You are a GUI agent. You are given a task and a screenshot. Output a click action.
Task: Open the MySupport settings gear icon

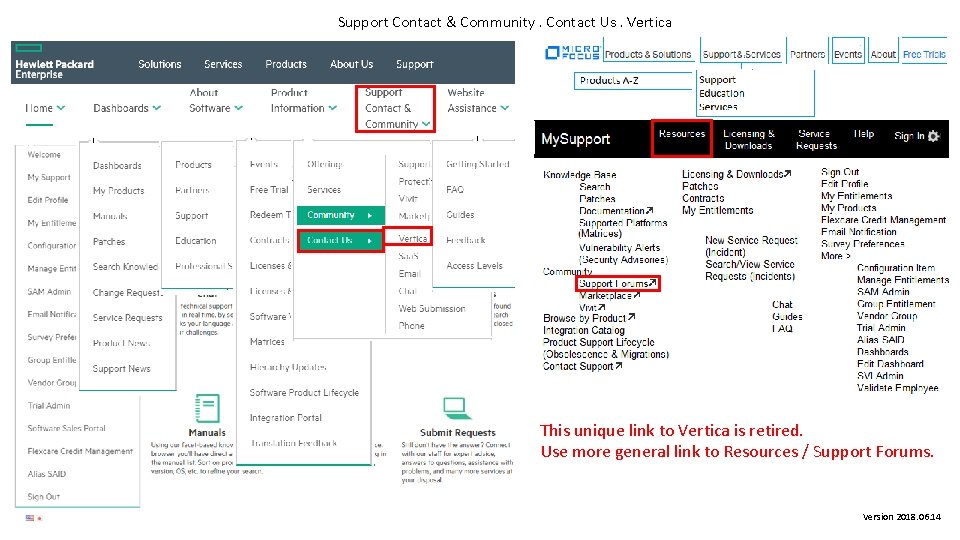coord(933,136)
